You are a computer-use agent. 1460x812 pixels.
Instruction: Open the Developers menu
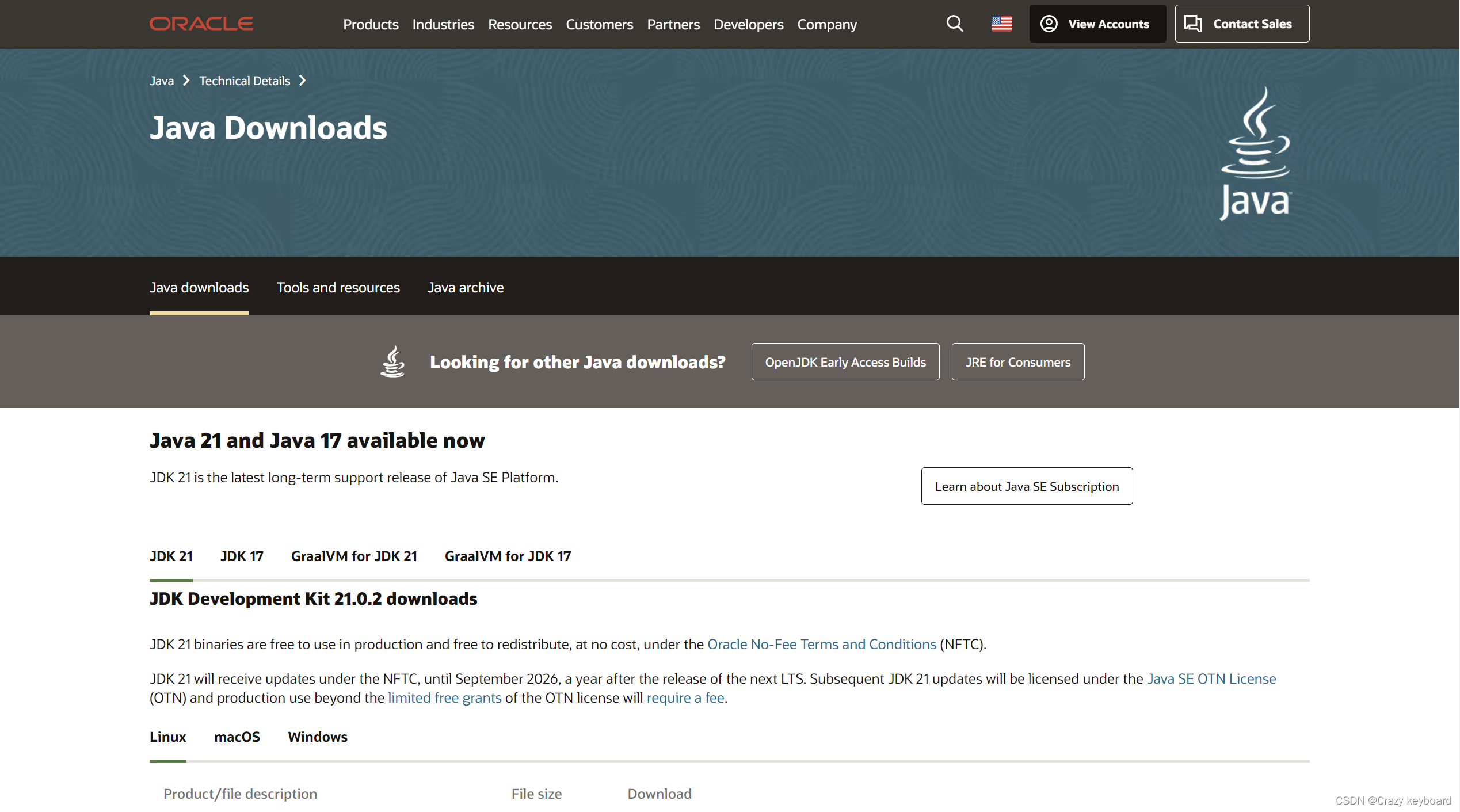point(749,24)
